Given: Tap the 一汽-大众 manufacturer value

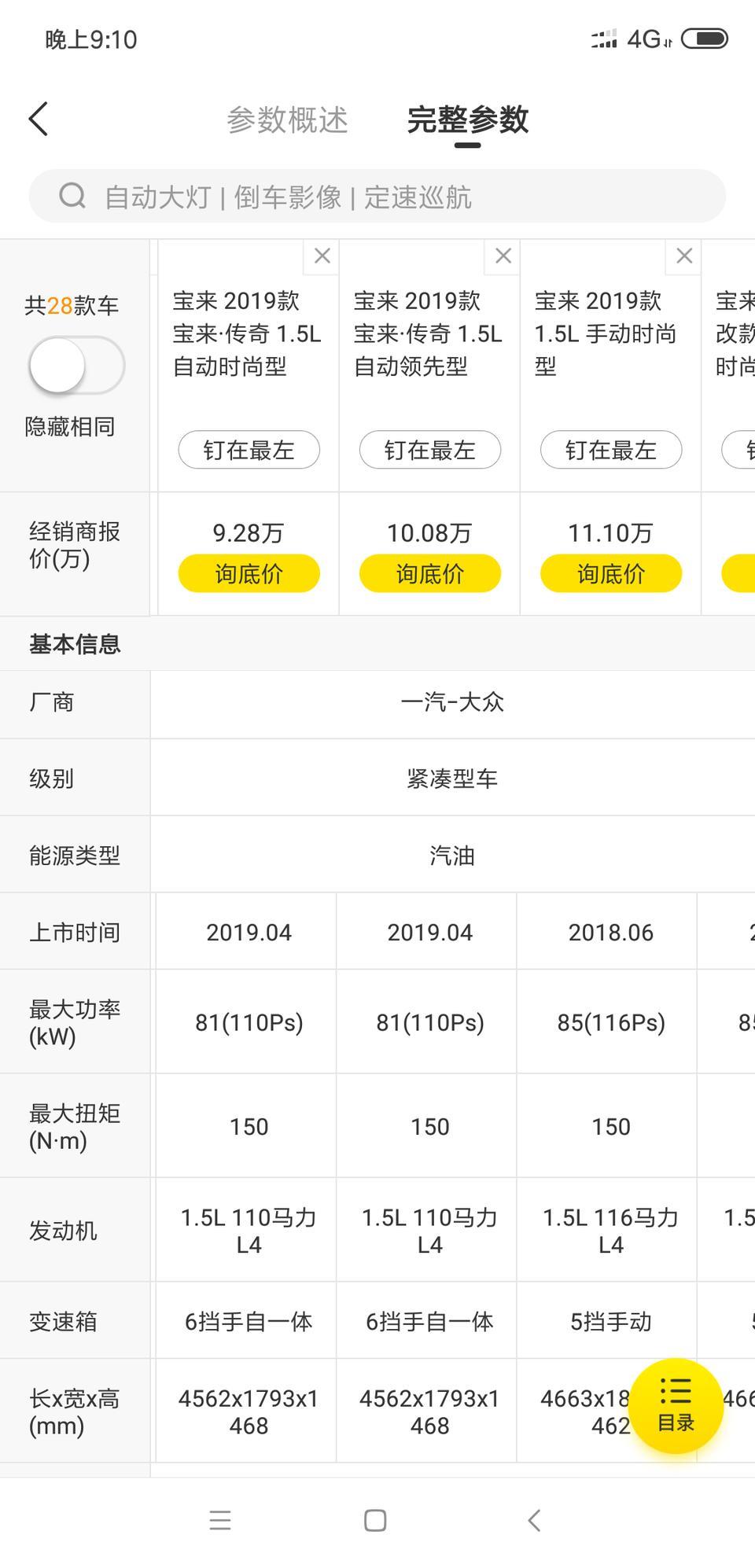Looking at the screenshot, I should pyautogui.click(x=452, y=701).
